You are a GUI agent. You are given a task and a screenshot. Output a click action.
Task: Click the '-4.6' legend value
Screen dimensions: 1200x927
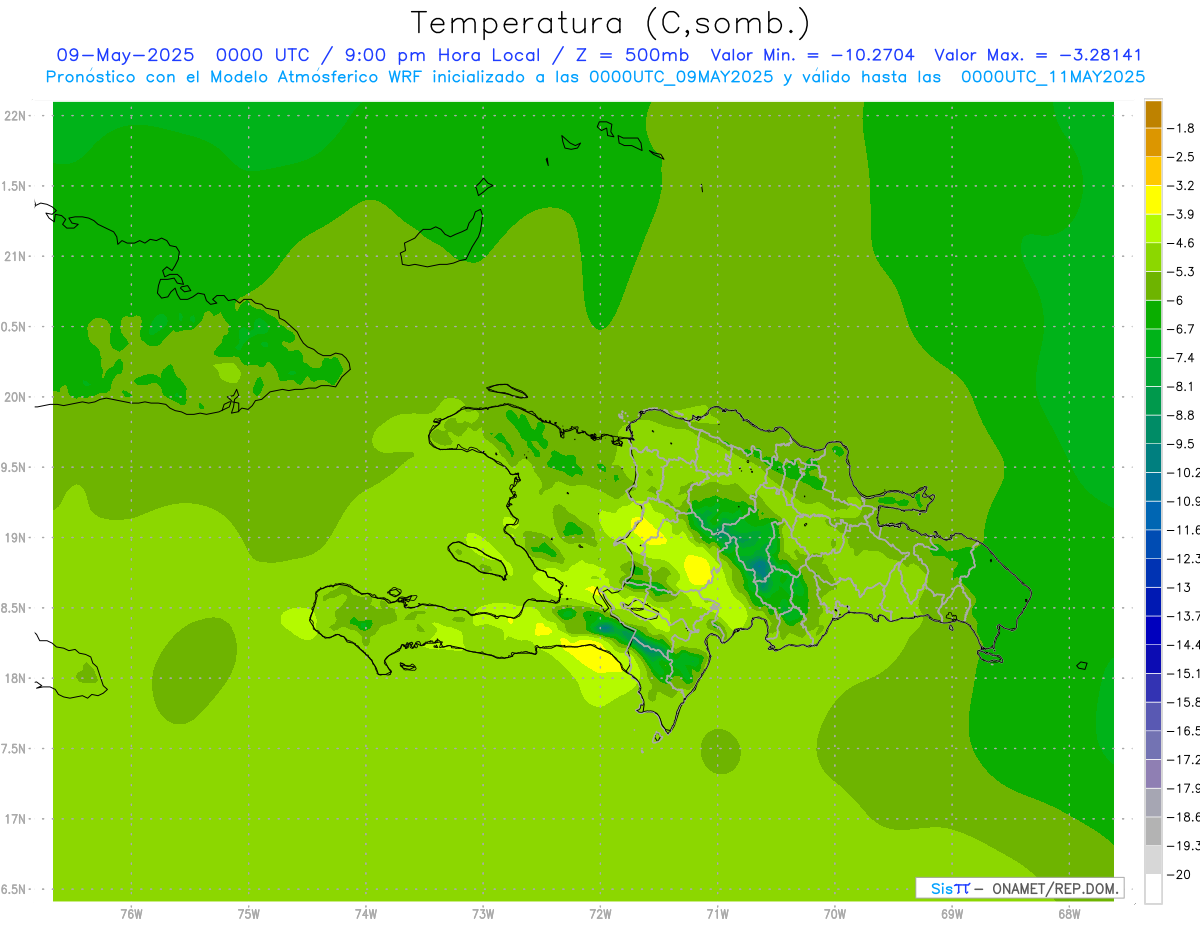(x=1182, y=243)
